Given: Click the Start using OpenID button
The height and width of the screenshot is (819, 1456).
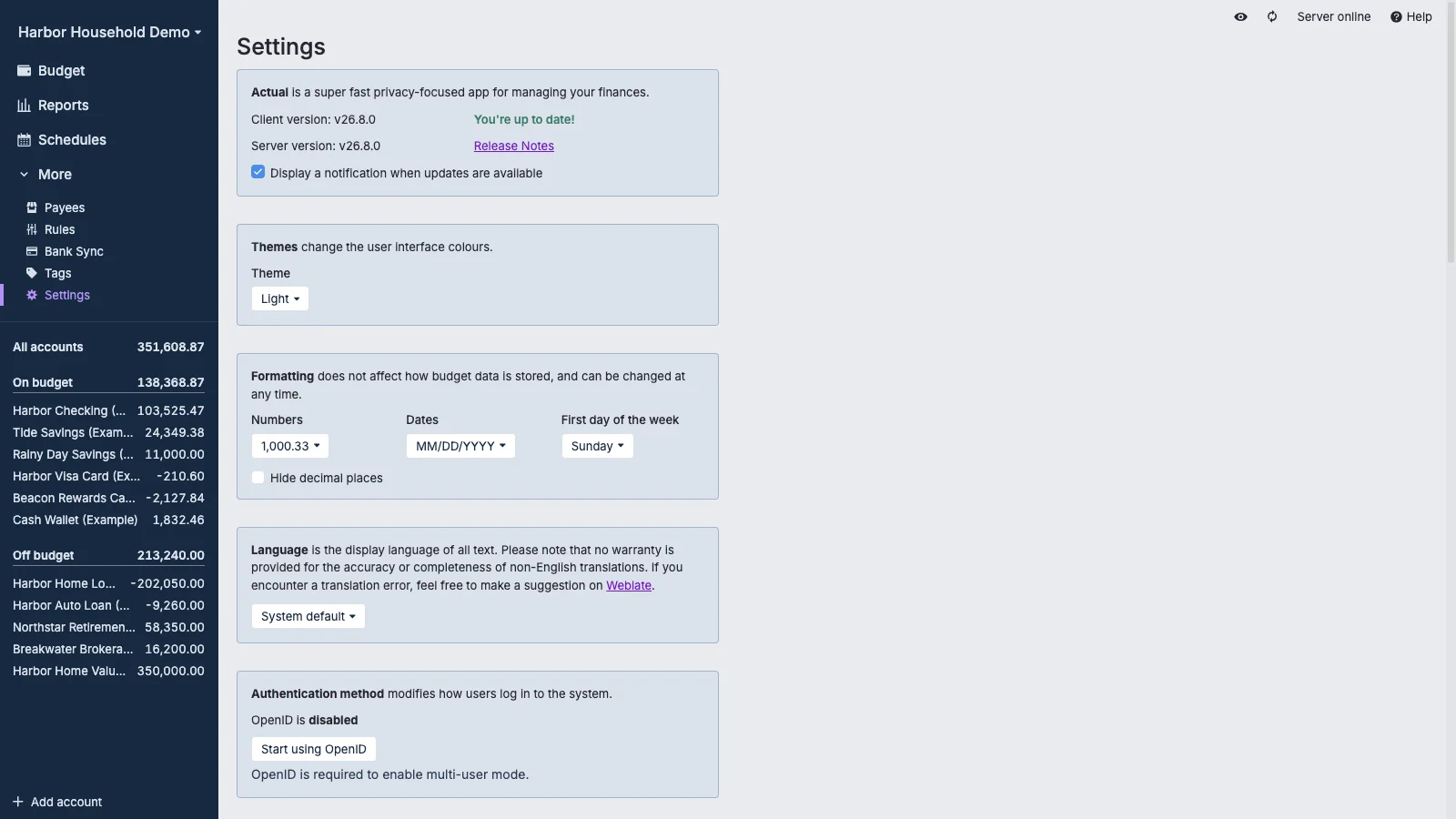Looking at the screenshot, I should [314, 749].
